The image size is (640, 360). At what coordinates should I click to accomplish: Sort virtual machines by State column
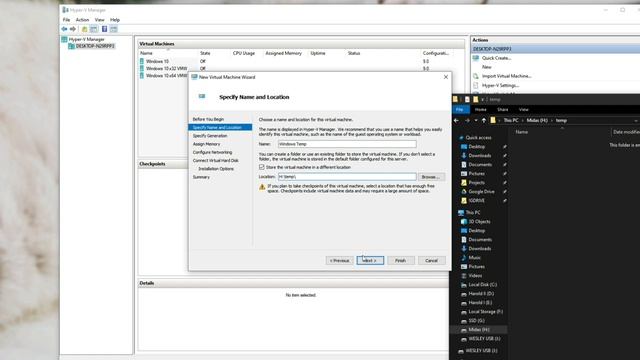pyautogui.click(x=205, y=53)
